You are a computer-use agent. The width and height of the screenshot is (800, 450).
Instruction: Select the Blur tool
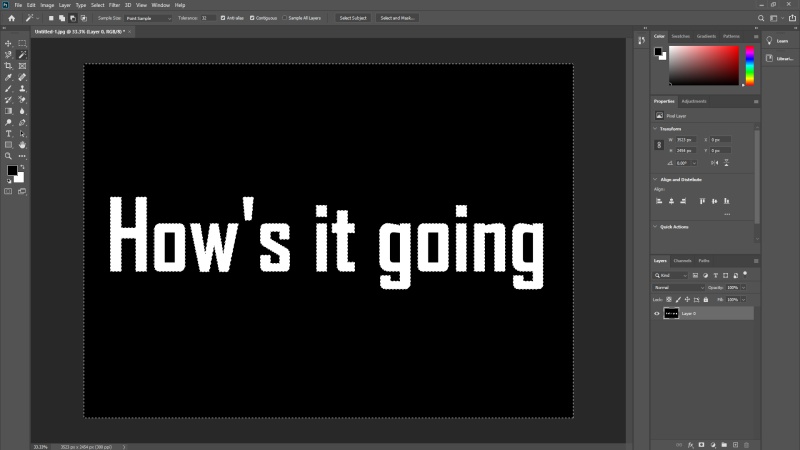point(22,111)
